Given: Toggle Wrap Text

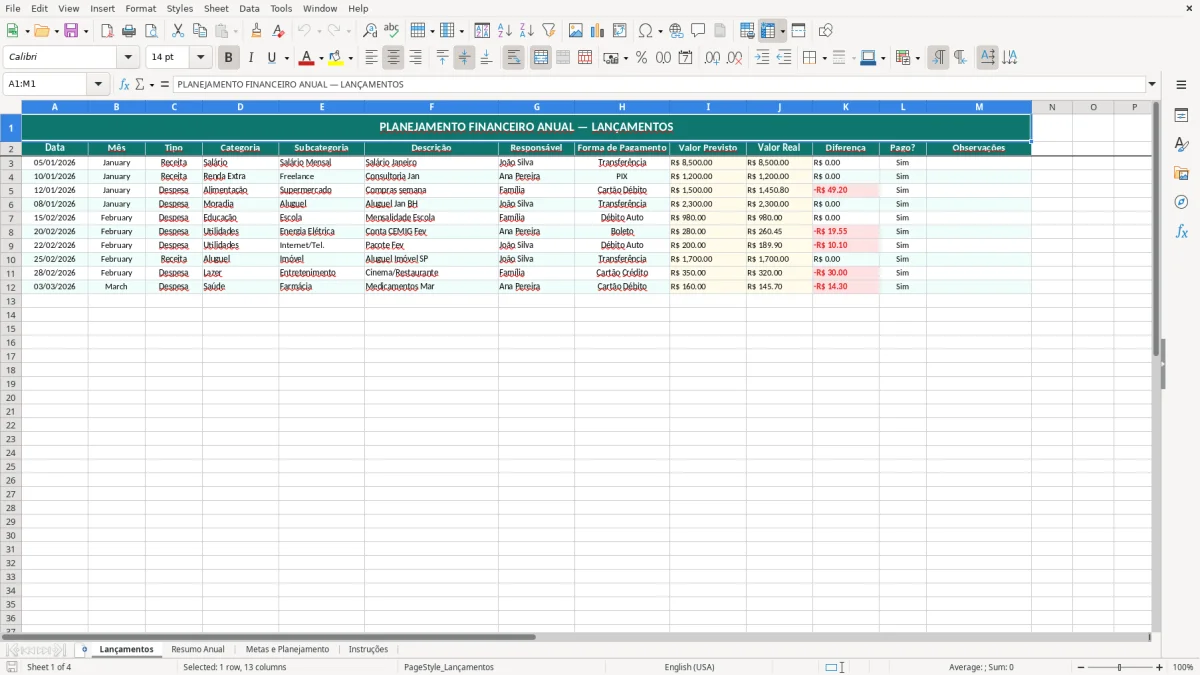Looking at the screenshot, I should (514, 58).
